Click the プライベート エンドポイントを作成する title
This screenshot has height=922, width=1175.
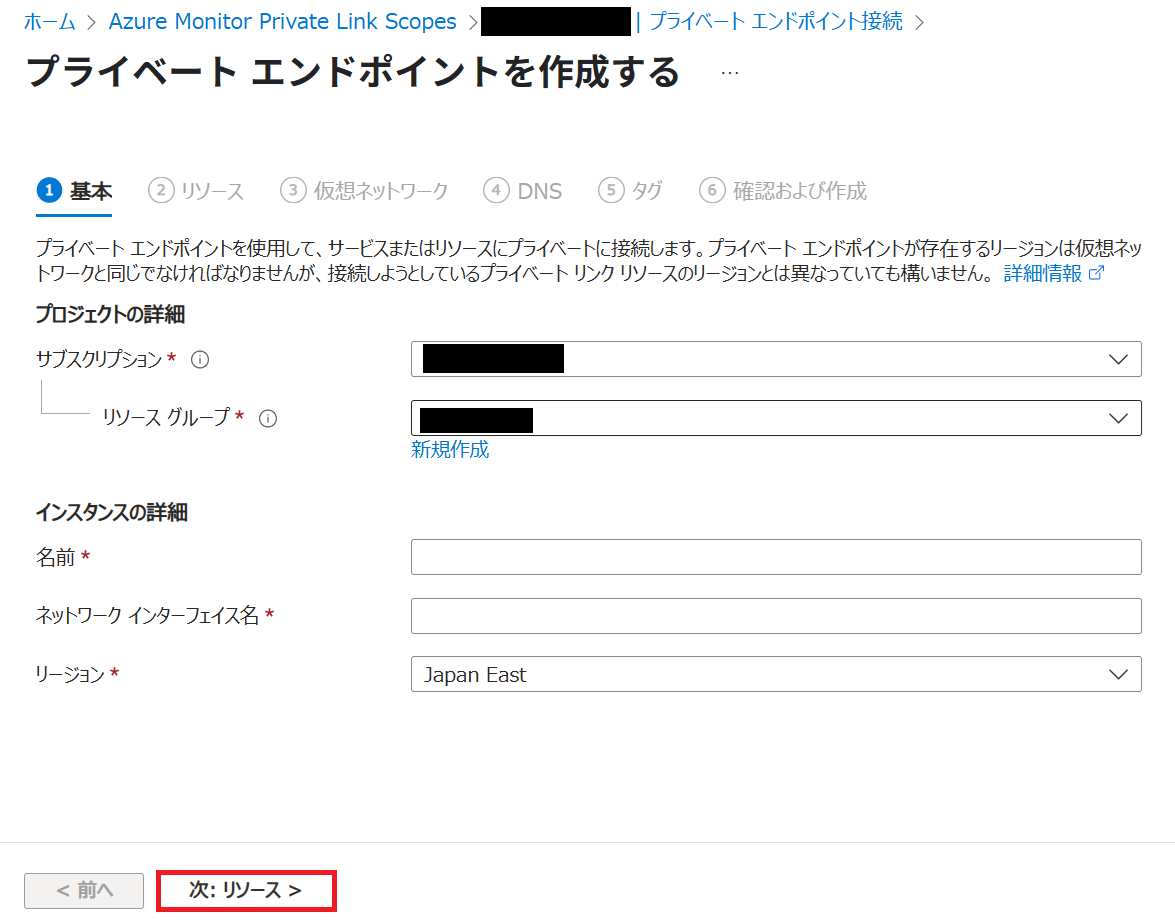click(x=353, y=73)
